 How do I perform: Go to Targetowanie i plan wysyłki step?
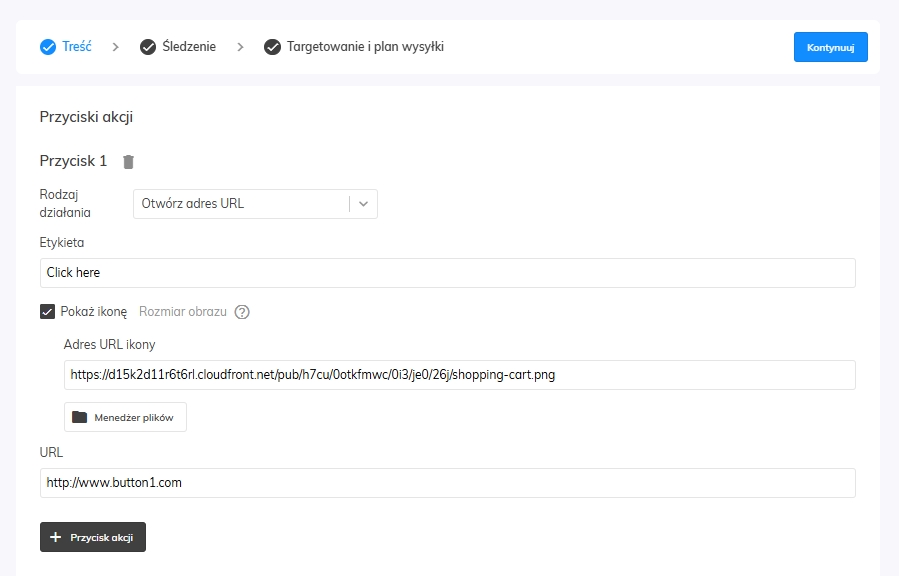[x=364, y=47]
